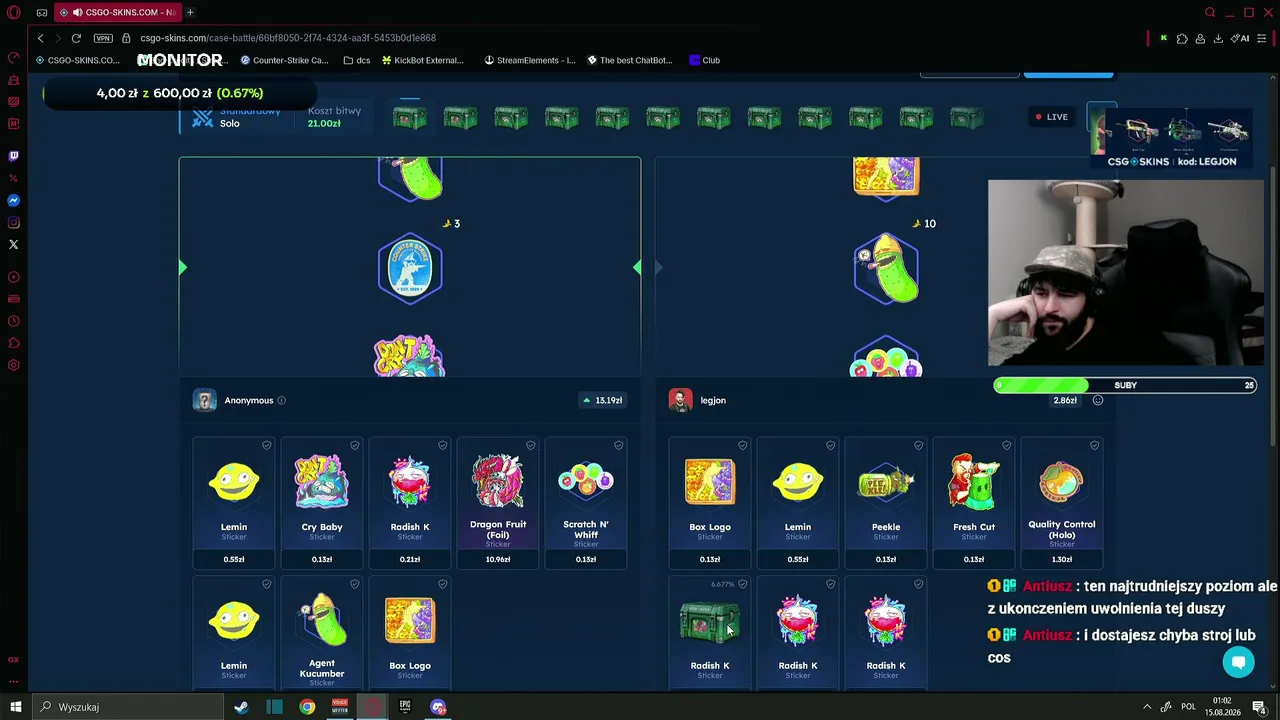Open X (Twitter) from the browser sidebar
This screenshot has height=720, width=1280.
click(13, 244)
